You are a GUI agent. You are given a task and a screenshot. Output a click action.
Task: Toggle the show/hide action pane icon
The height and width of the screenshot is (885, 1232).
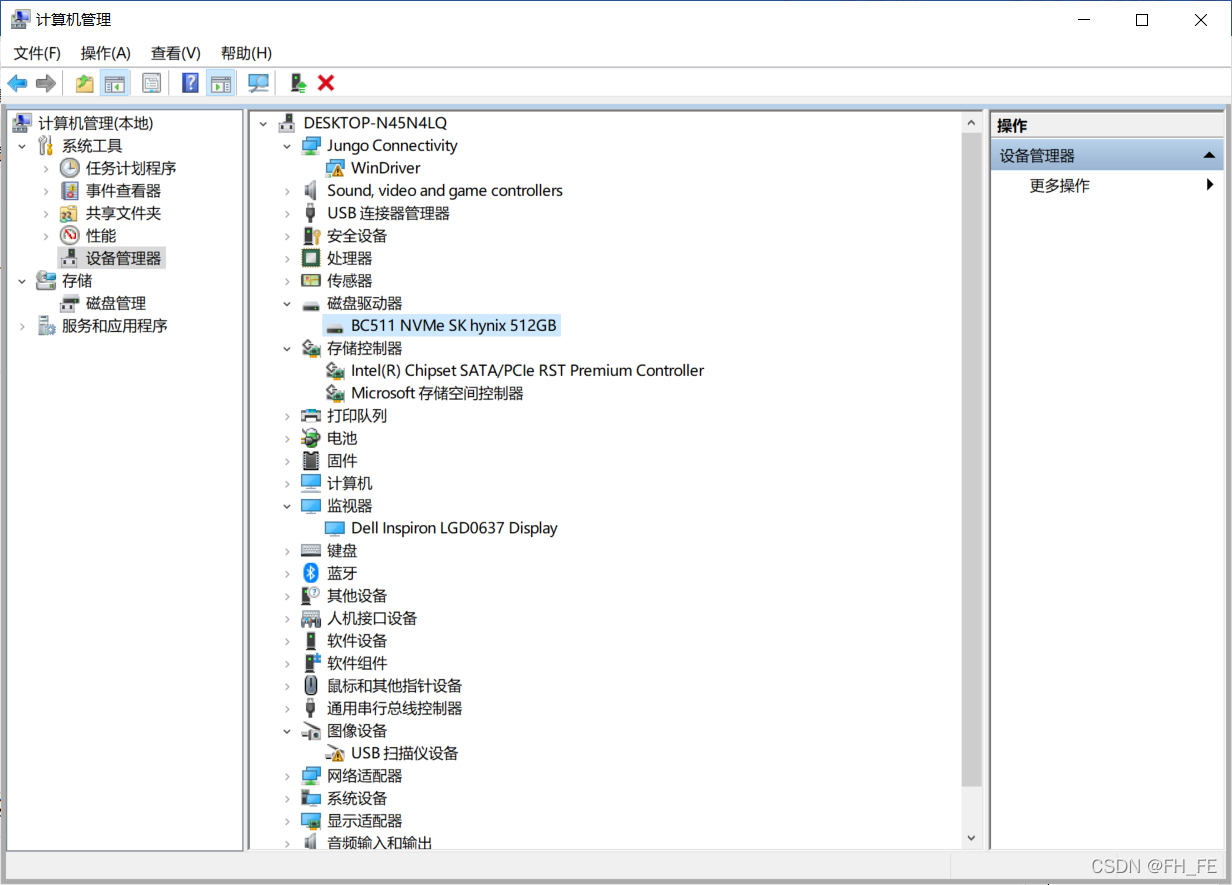pyautogui.click(x=220, y=83)
